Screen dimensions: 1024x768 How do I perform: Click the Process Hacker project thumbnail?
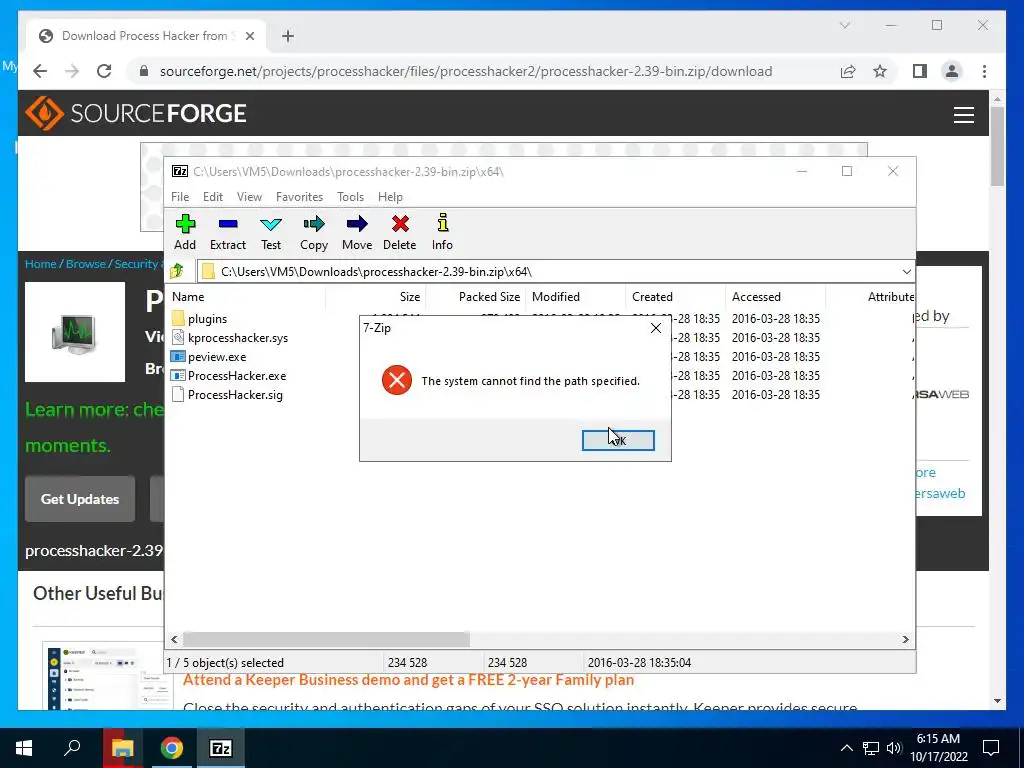75,332
